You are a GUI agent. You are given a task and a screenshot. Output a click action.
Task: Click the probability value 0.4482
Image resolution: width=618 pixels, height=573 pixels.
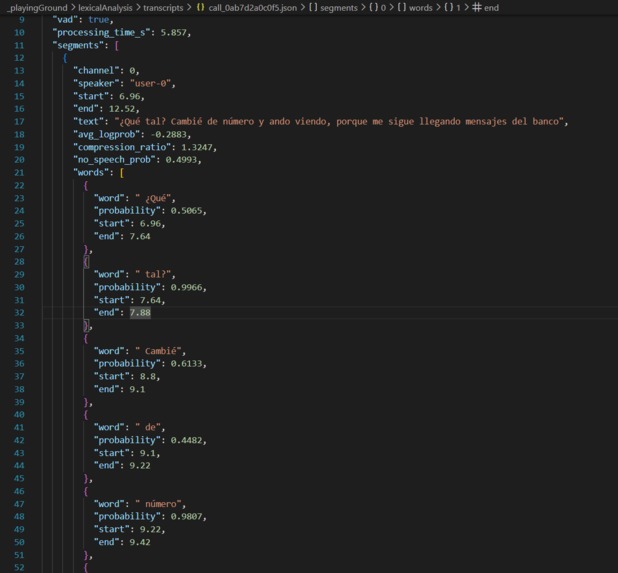click(x=186, y=440)
